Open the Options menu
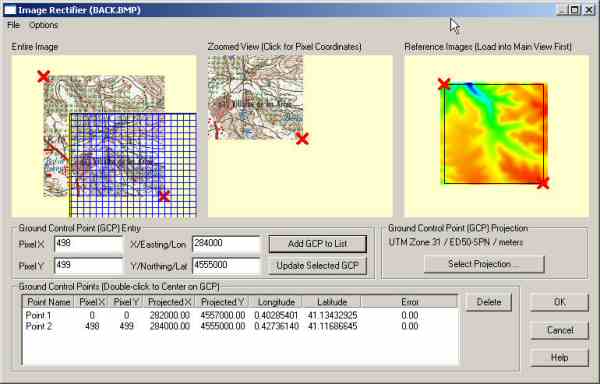 [43, 25]
